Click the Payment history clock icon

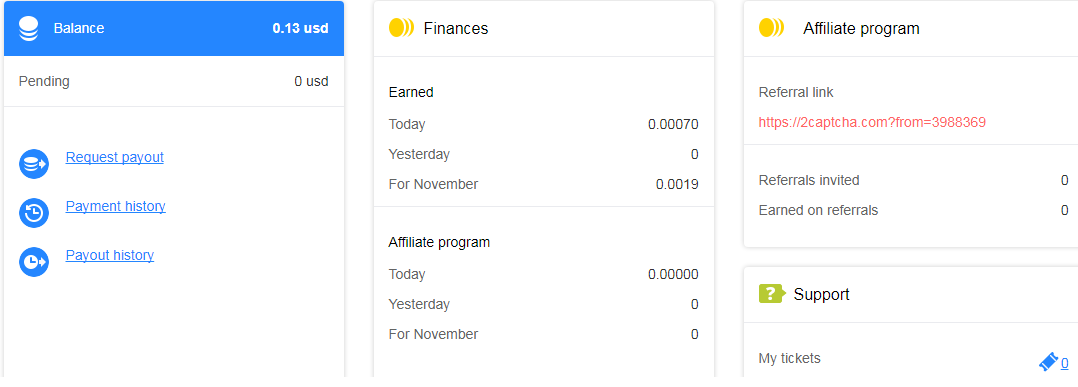click(x=34, y=213)
